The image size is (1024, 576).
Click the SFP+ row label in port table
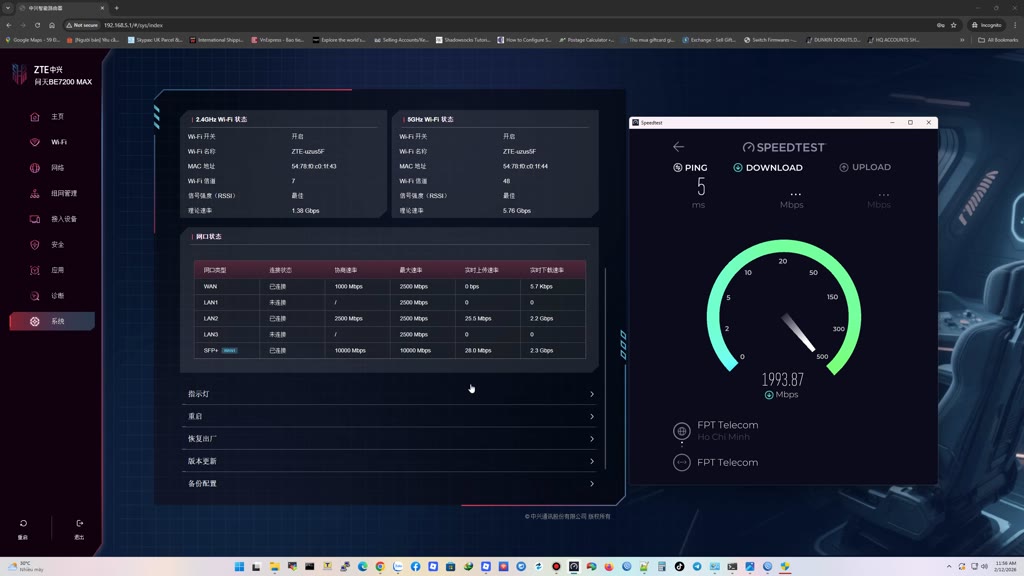[211, 351]
